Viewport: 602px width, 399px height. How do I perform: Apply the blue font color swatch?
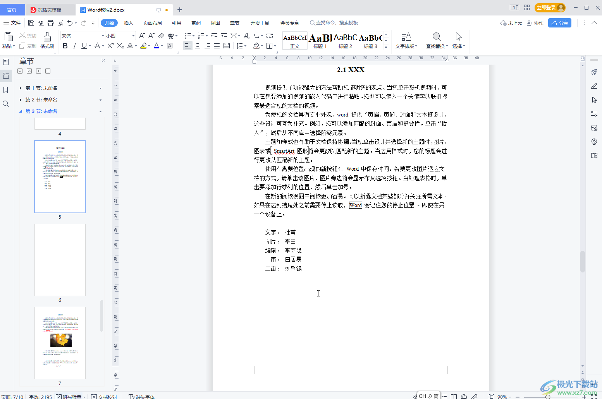point(156,46)
